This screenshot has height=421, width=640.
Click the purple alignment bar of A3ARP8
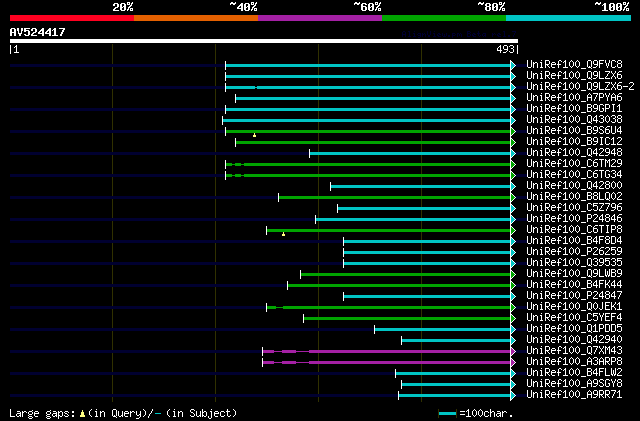(387, 363)
